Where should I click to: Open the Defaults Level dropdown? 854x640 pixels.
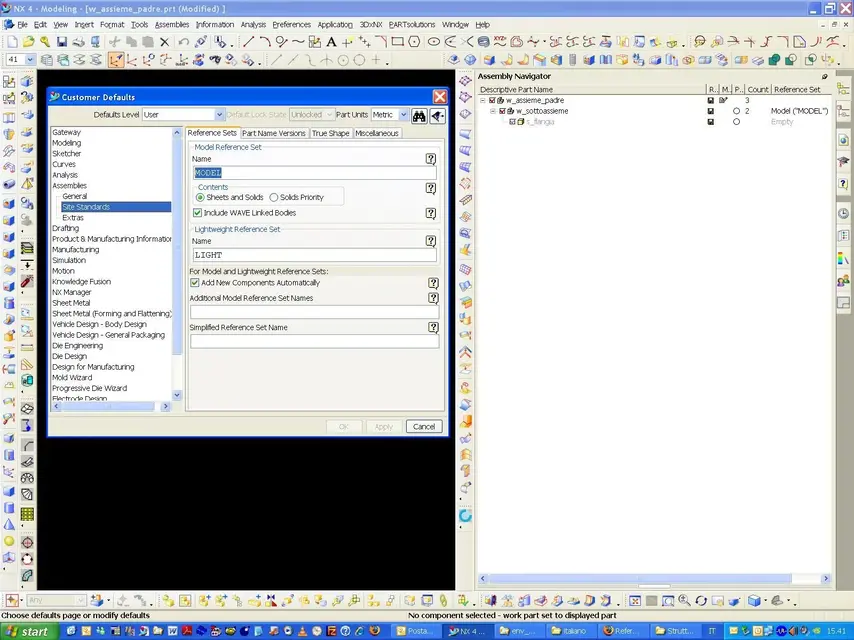[x=219, y=115]
